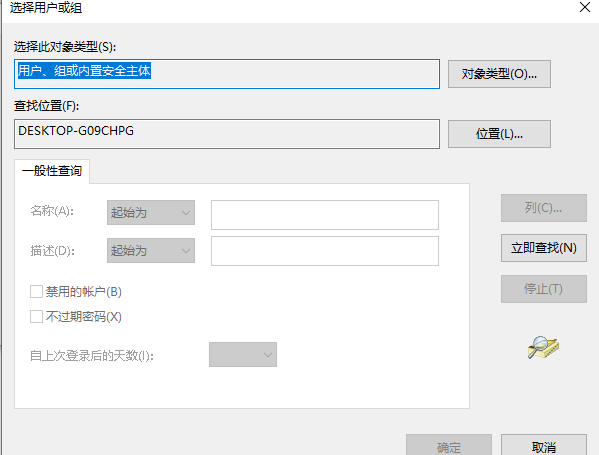Click the DESKTOP-G09CHPG location field
599x455 pixels.
click(x=227, y=134)
